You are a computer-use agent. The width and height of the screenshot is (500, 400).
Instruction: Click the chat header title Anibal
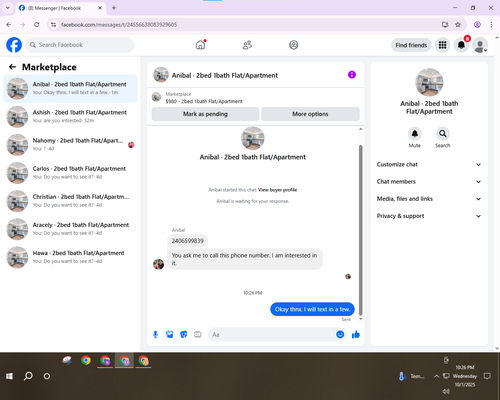tap(225, 75)
